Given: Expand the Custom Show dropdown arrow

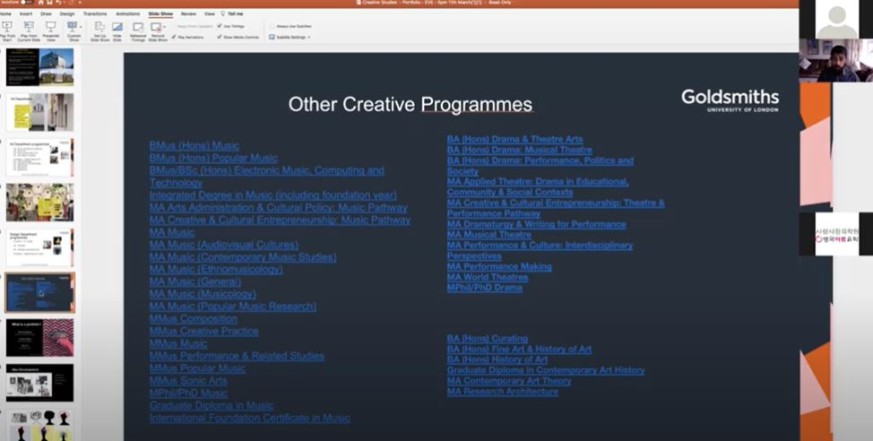Looking at the screenshot, I should [x=81, y=26].
